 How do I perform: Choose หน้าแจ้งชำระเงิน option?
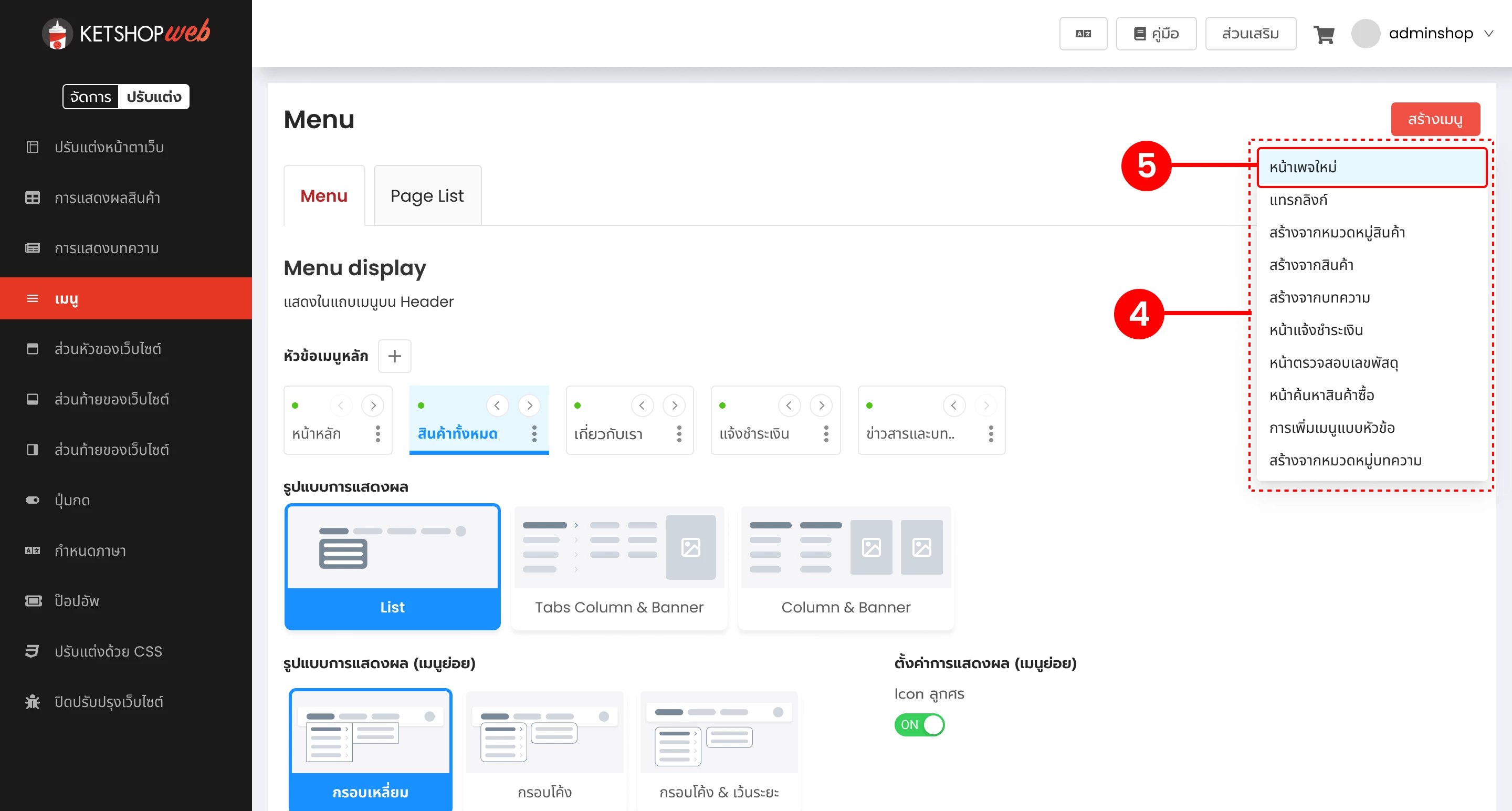(x=1372, y=330)
